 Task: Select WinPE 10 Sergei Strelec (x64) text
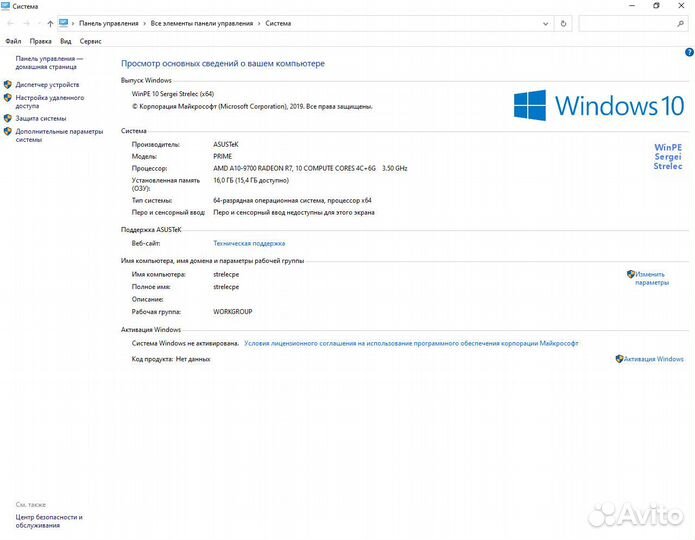tap(173, 94)
